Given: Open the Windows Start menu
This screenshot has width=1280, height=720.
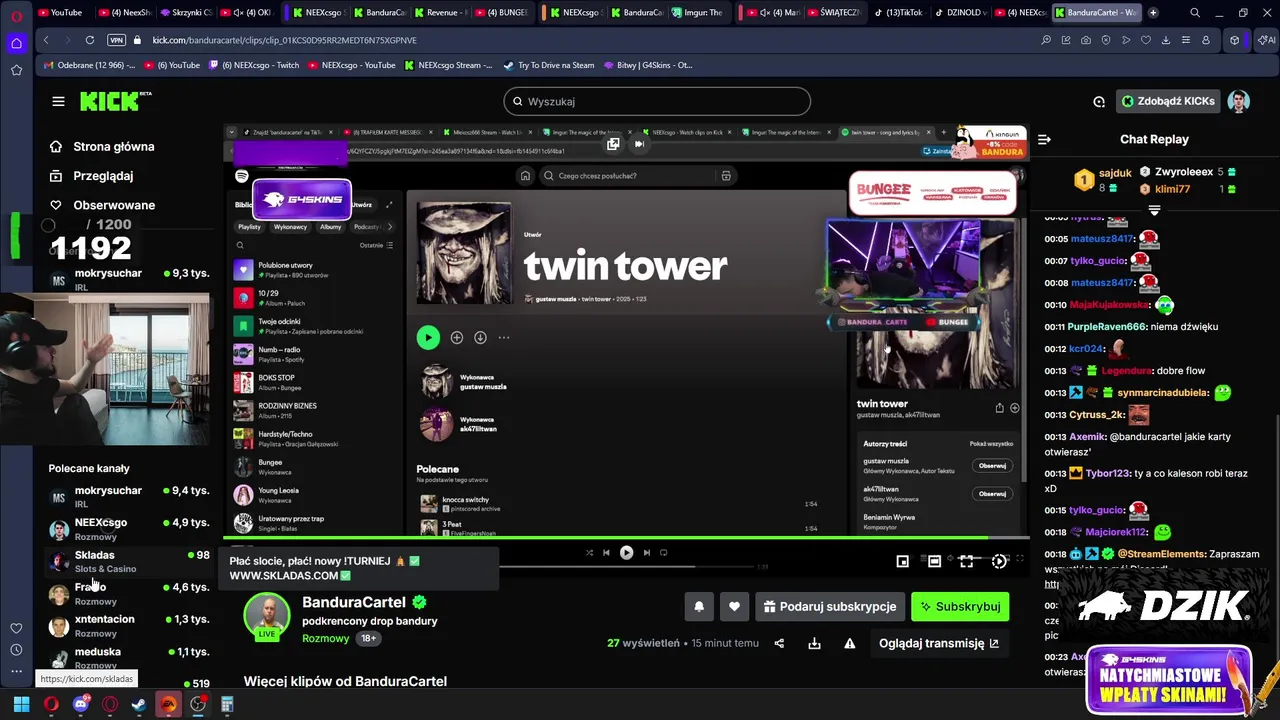Looking at the screenshot, I should [x=21, y=704].
